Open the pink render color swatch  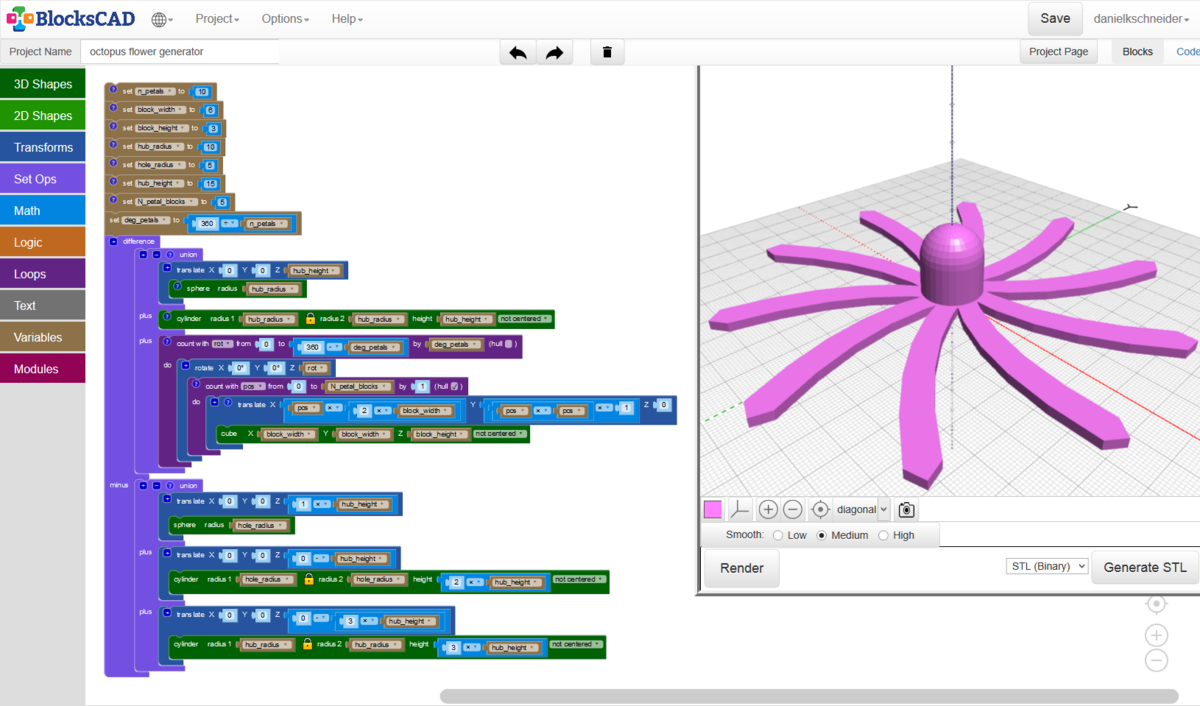(713, 510)
